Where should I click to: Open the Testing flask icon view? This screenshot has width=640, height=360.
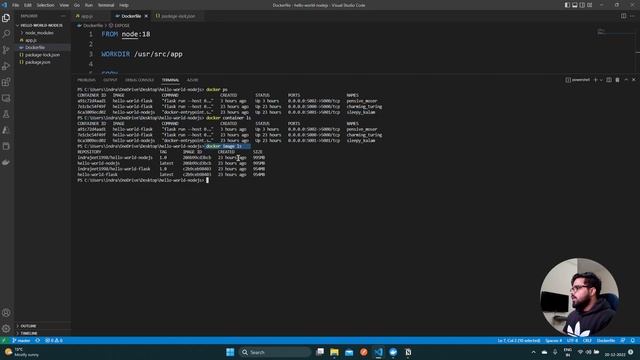tap(6, 114)
